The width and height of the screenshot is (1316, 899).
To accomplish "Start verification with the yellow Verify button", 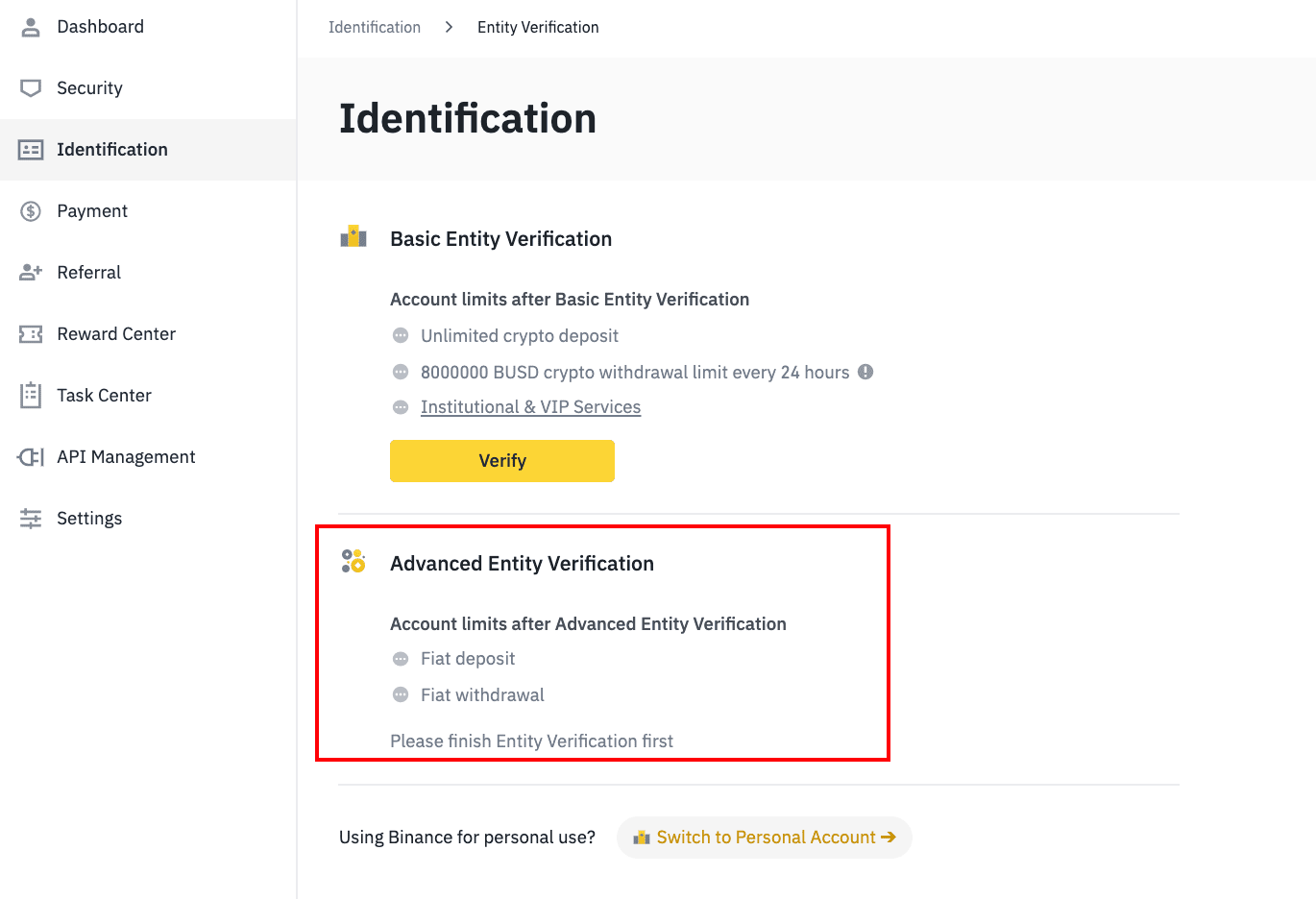I will (x=502, y=461).
